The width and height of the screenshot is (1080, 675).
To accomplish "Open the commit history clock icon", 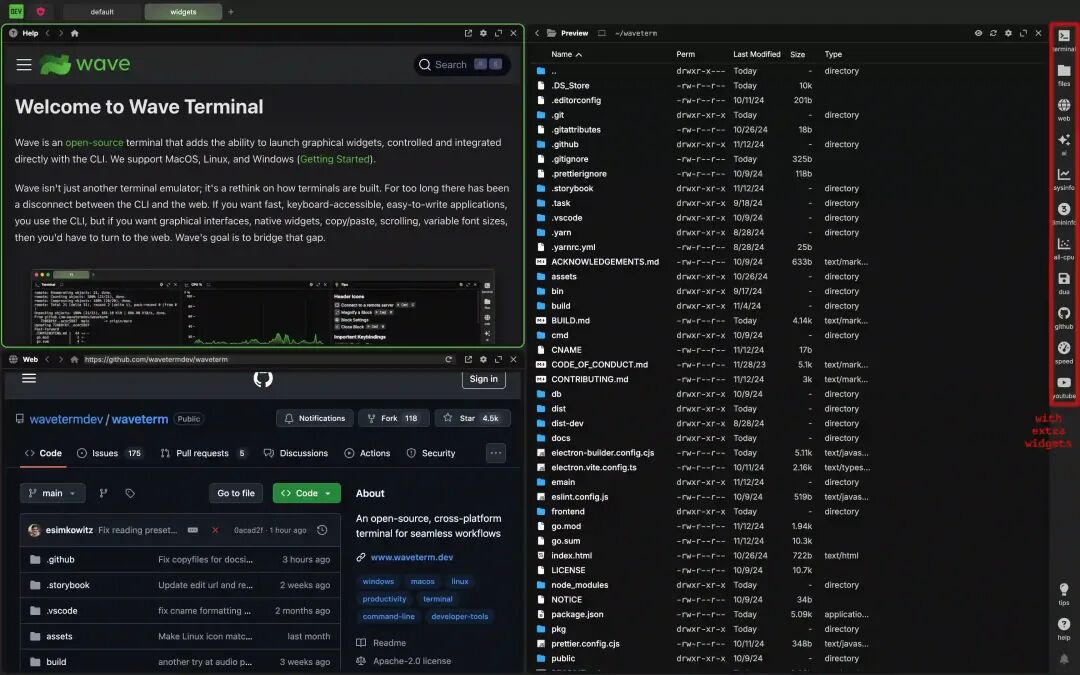I will 322,530.
